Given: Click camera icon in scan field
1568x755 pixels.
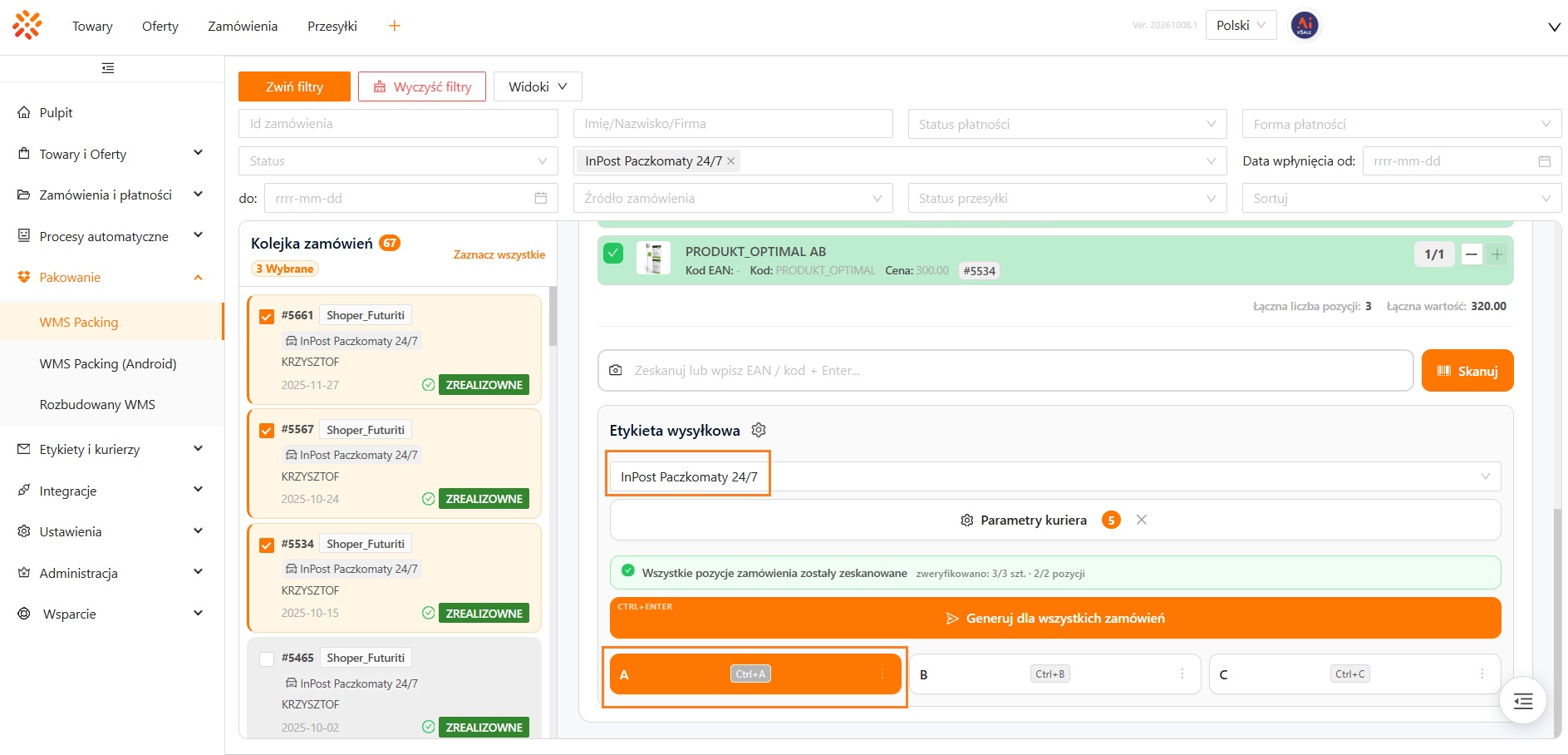Looking at the screenshot, I should (616, 370).
